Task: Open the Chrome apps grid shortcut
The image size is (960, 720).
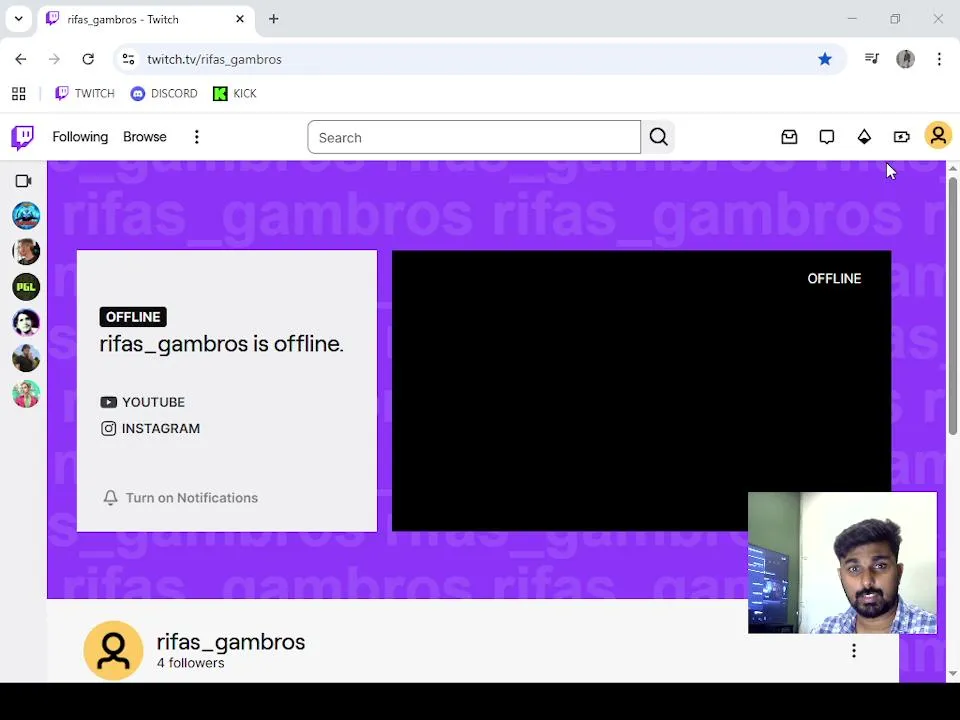Action: pos(19,94)
